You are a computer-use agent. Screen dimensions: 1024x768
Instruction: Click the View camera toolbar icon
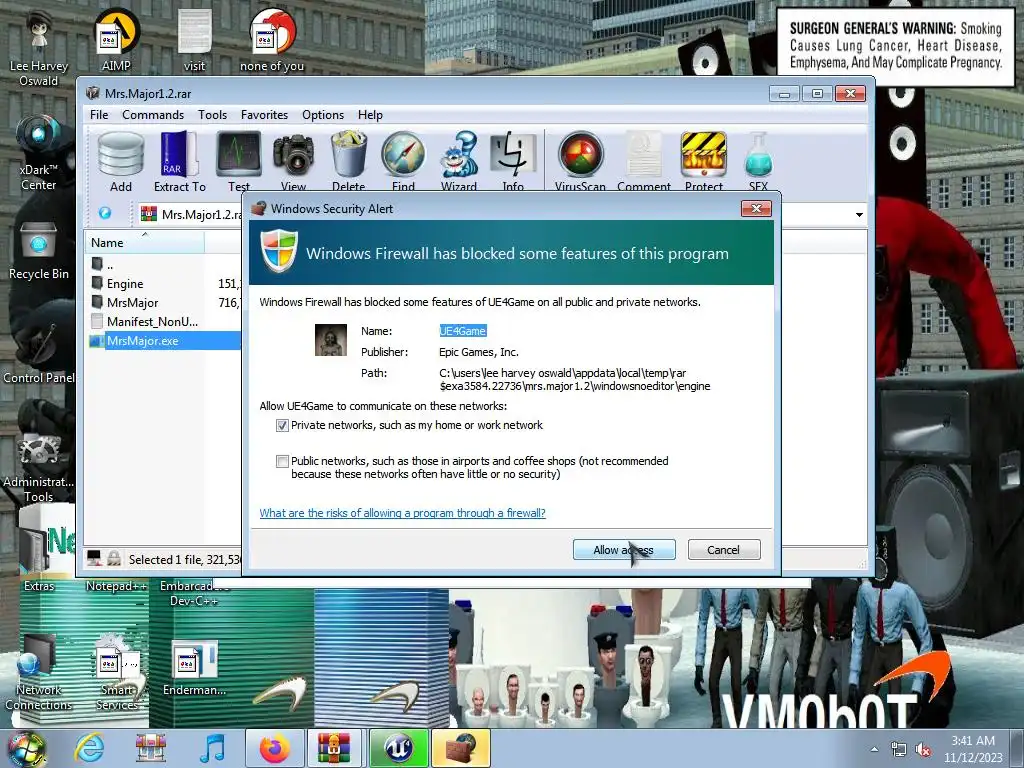[293, 162]
